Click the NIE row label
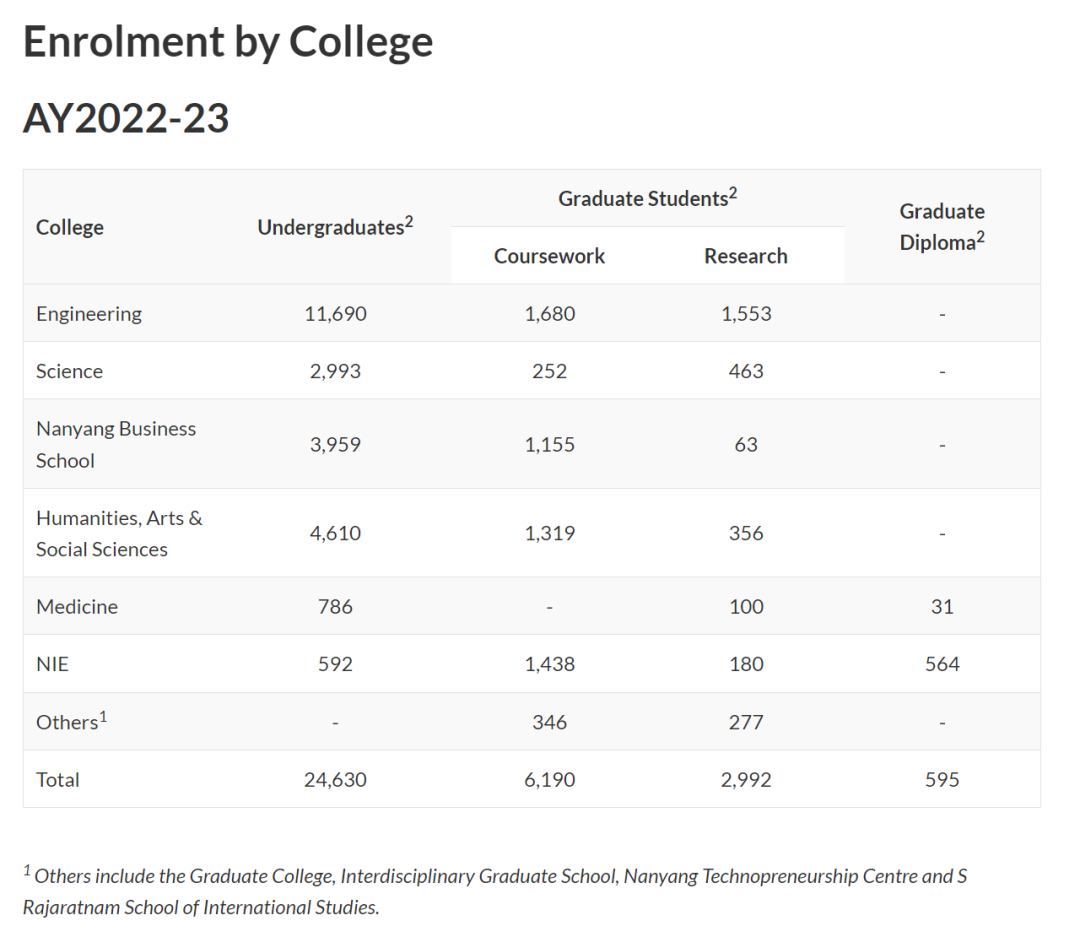Screen dimensions: 1080x937 (53, 665)
